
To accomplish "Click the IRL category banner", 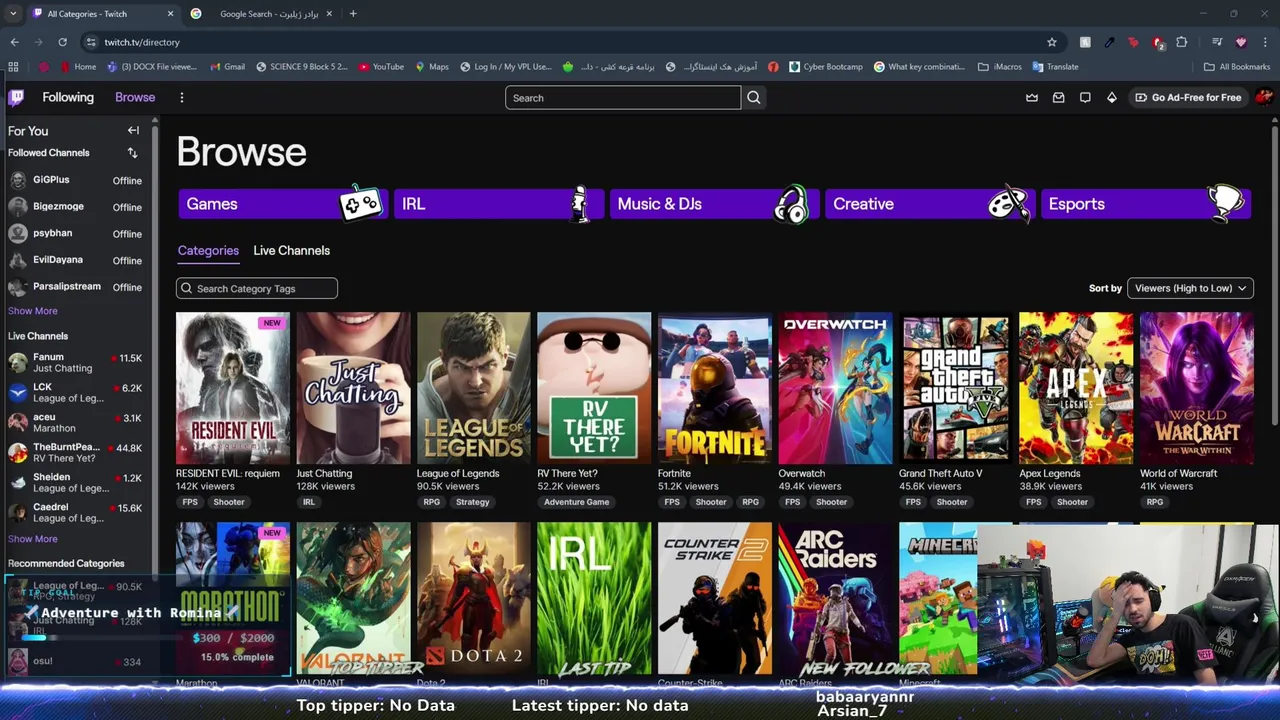I will coord(498,203).
